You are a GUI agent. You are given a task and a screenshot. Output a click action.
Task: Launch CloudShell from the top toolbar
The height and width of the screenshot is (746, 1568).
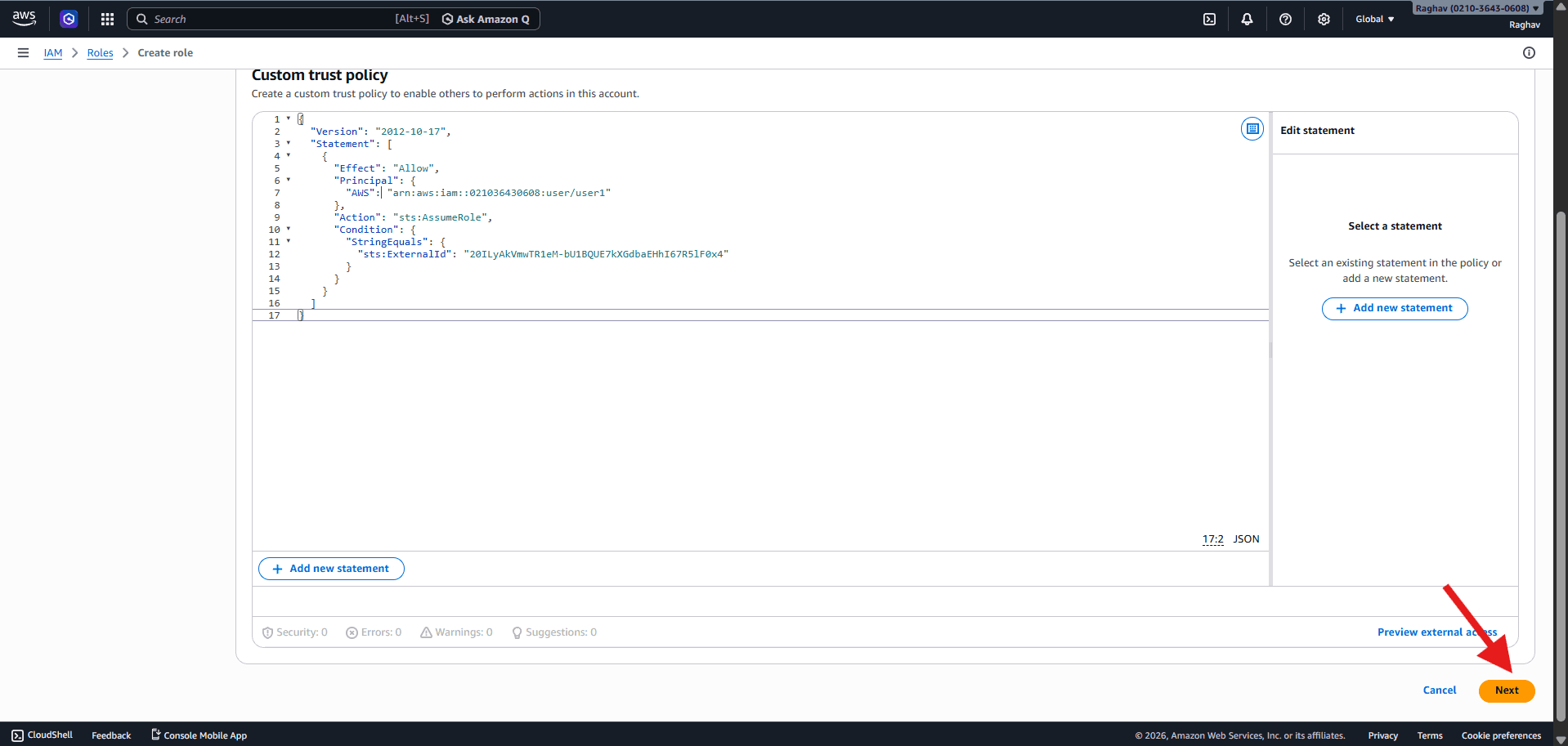[x=1209, y=18]
